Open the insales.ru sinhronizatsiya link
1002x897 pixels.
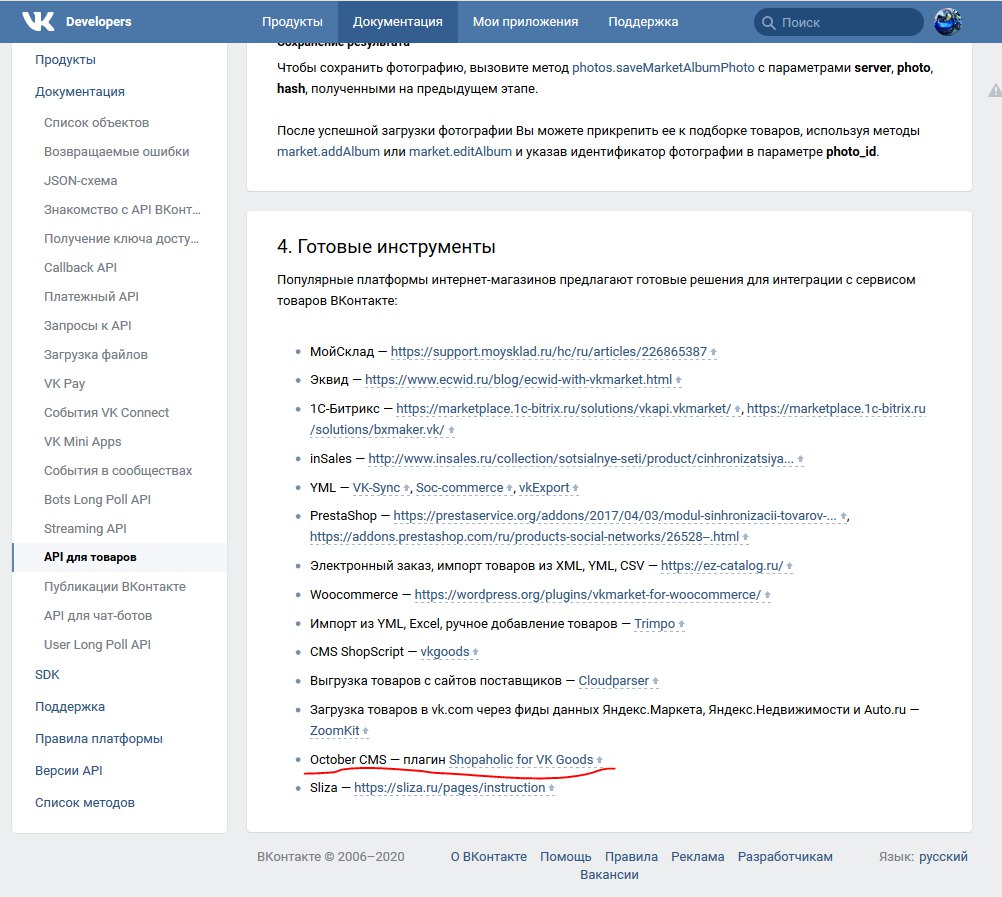pyautogui.click(x=581, y=458)
